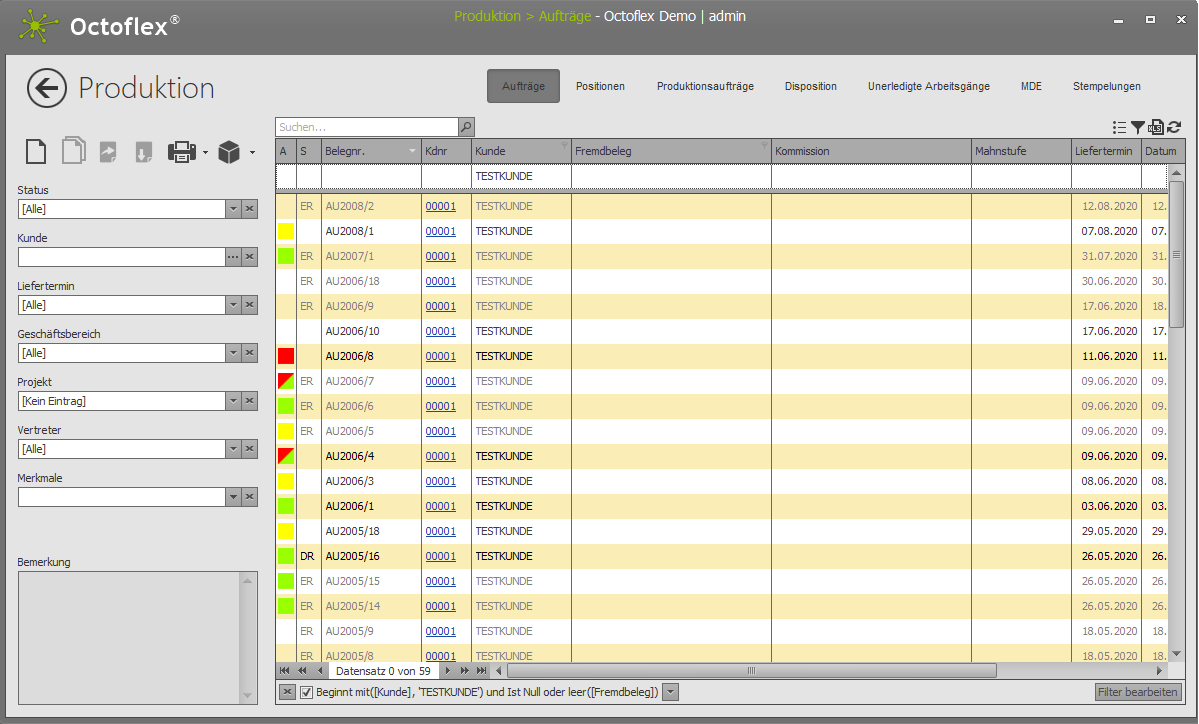Open the Liefertermin dropdown list
The image size is (1199, 724).
233,305
